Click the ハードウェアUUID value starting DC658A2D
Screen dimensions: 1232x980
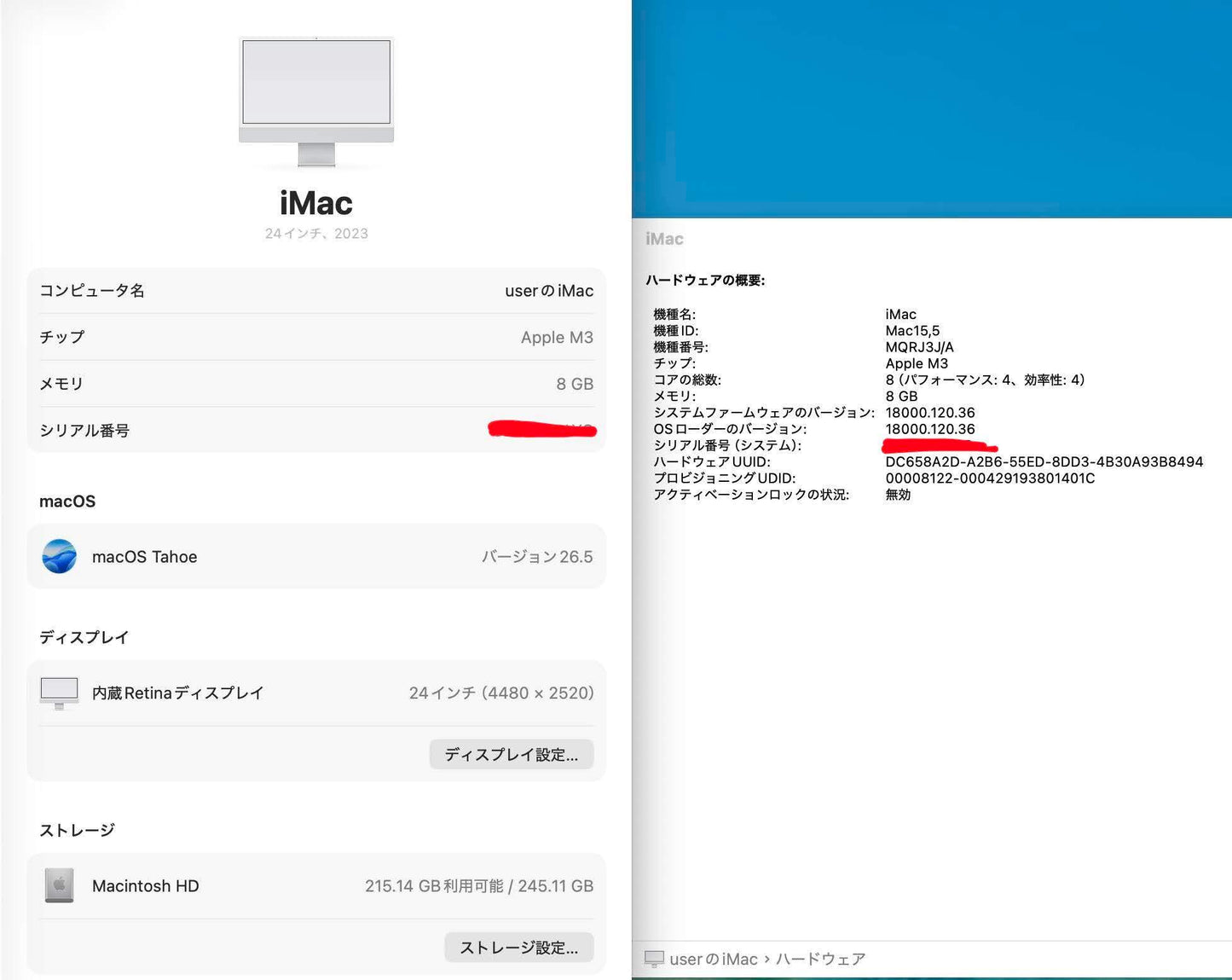click(x=1044, y=462)
